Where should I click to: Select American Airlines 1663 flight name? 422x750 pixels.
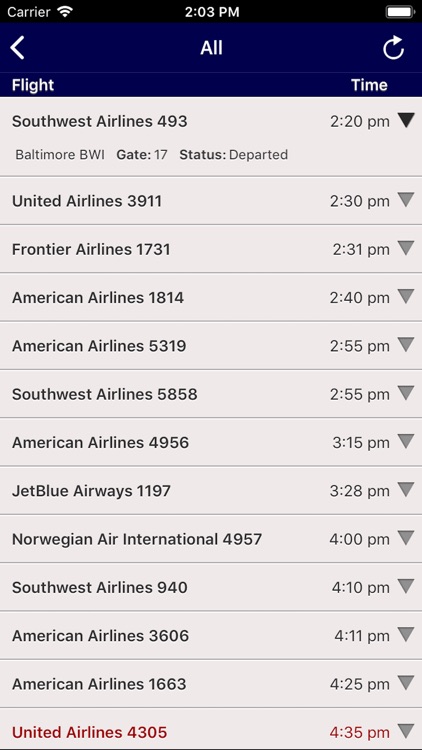pos(99,684)
